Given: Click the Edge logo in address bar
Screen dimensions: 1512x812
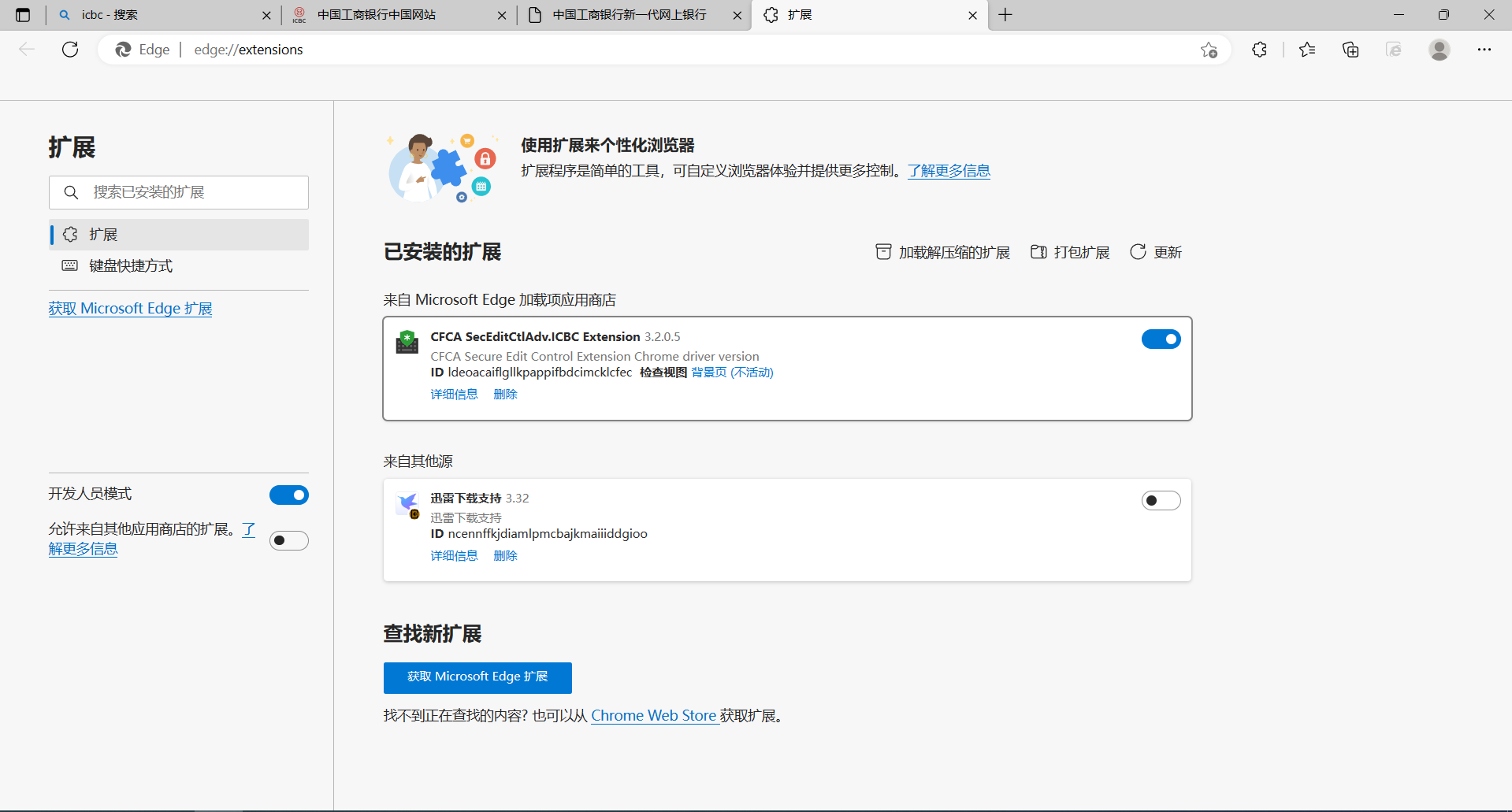Looking at the screenshot, I should pyautogui.click(x=123, y=50).
